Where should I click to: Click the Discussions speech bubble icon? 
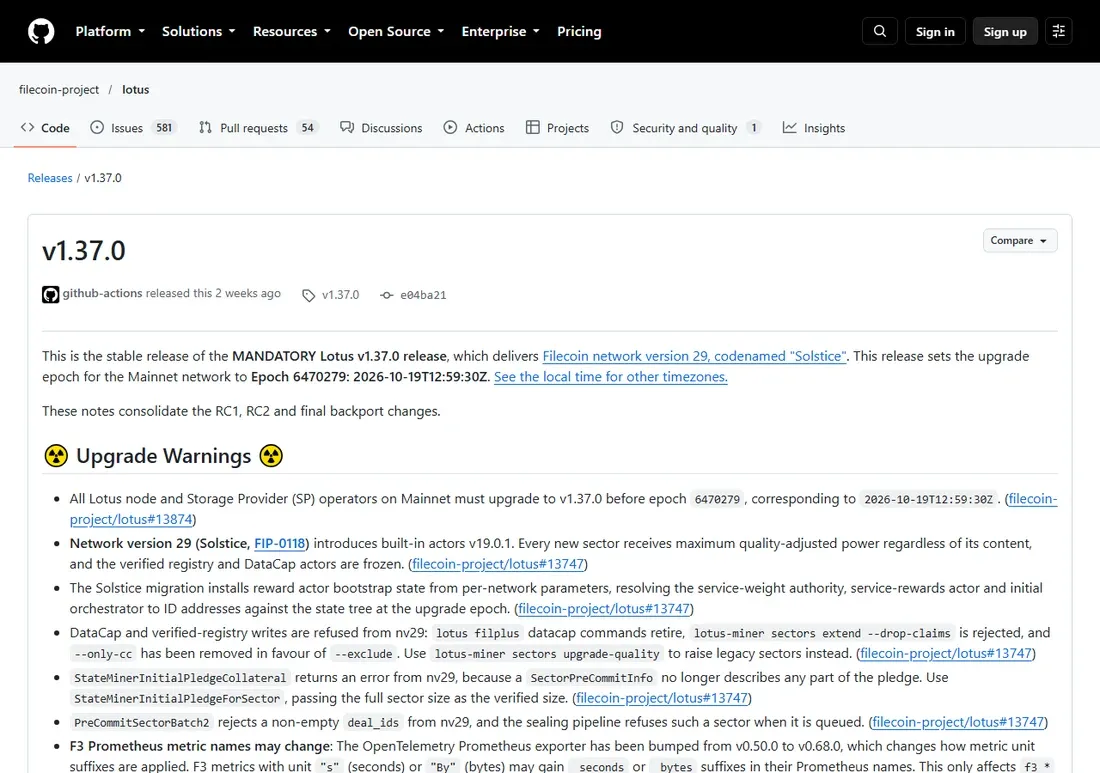[x=347, y=128]
